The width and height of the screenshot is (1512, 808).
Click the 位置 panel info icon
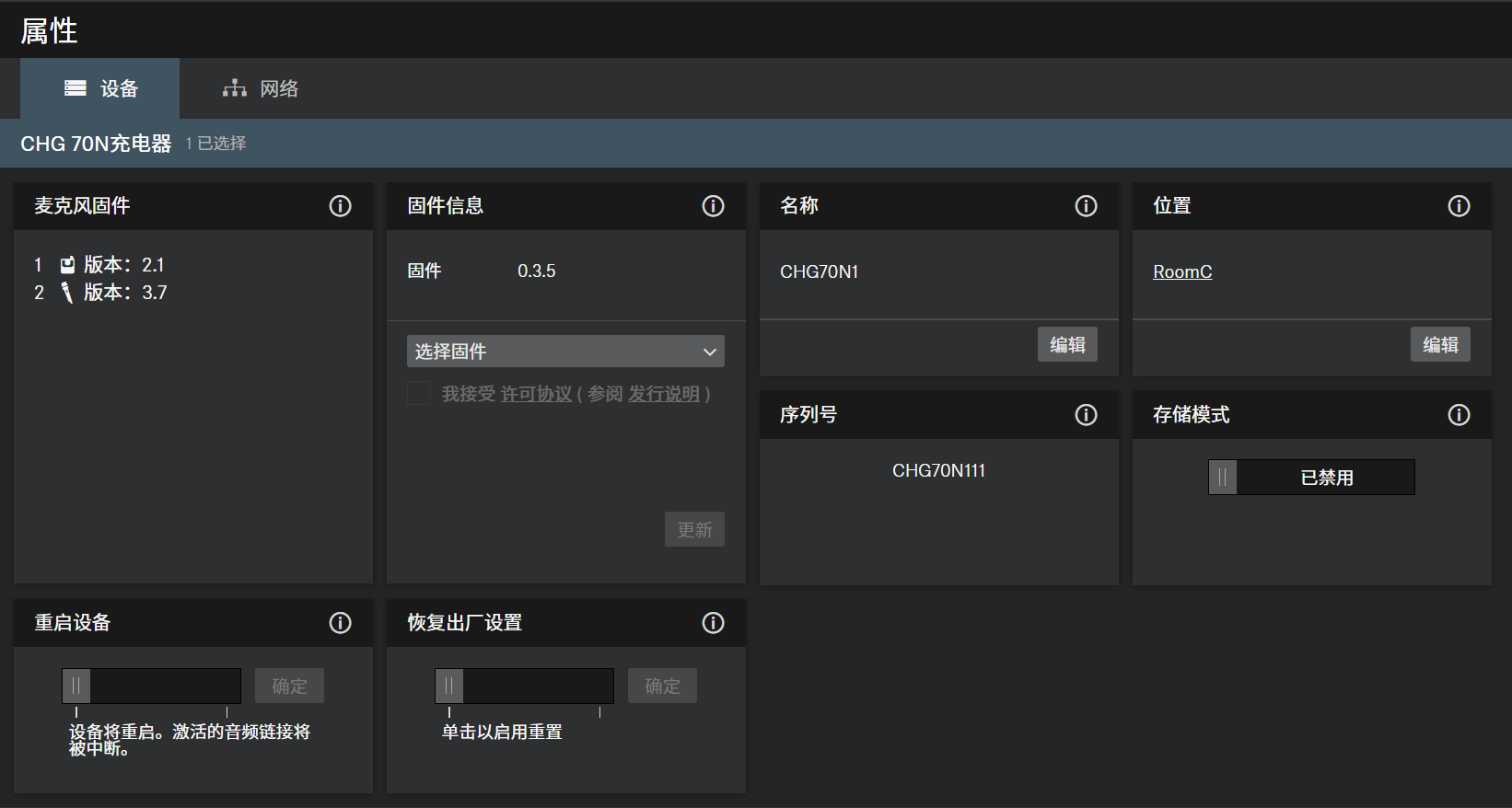click(x=1459, y=206)
